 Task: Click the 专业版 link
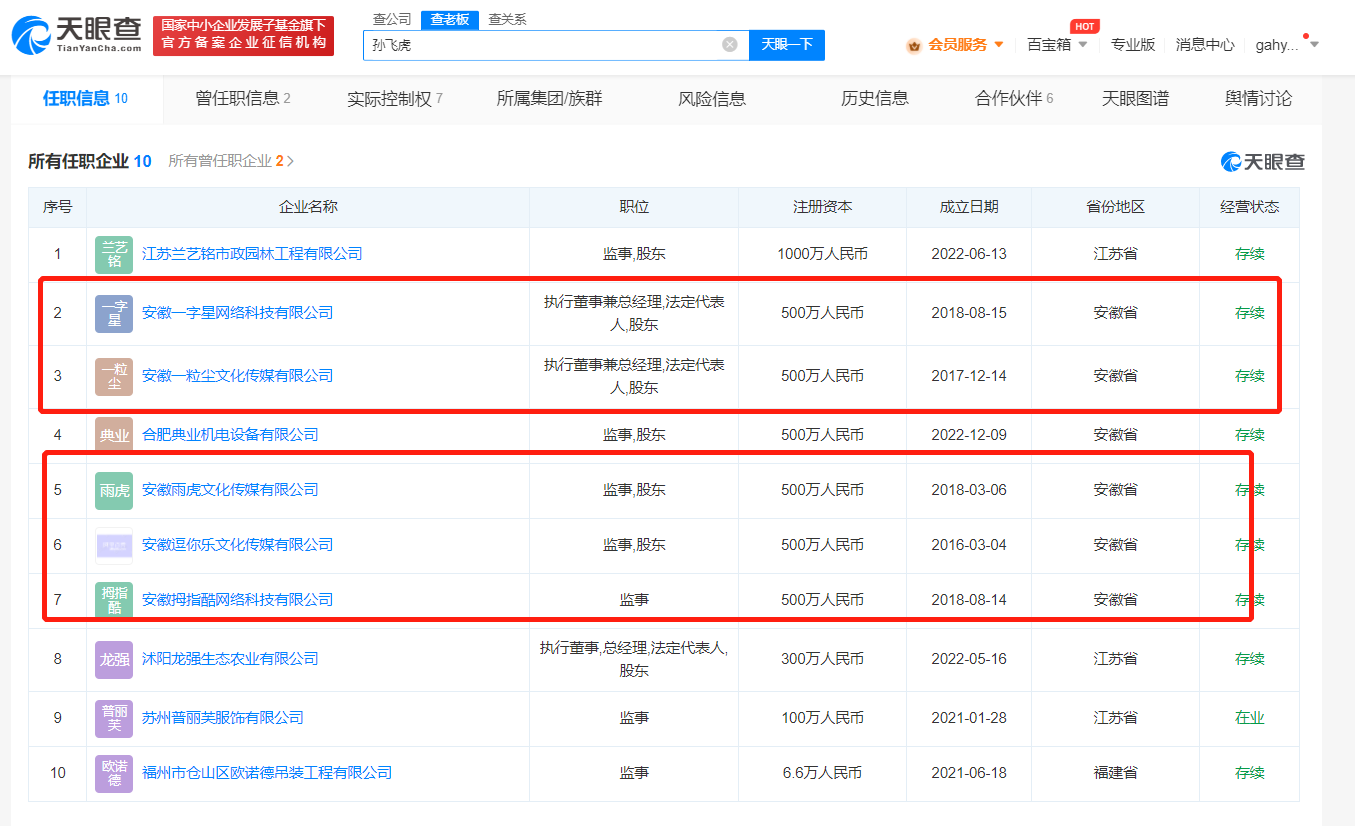tap(1133, 45)
